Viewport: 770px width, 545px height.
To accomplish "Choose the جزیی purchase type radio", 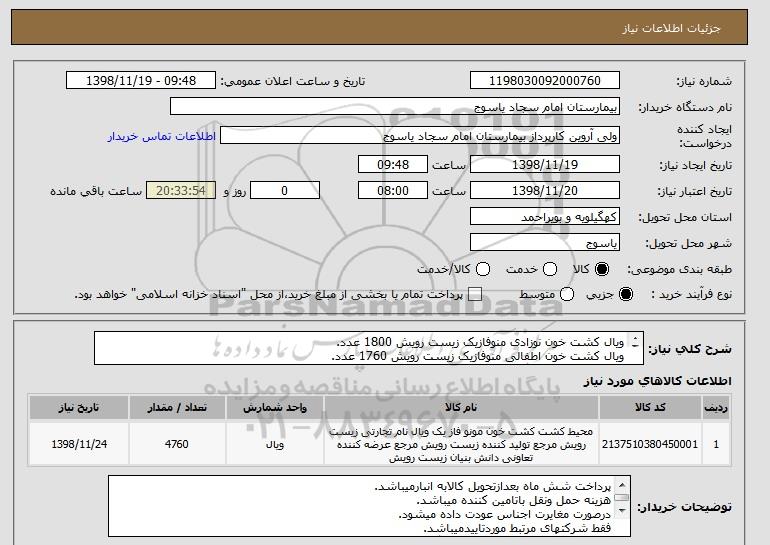I will click(x=626, y=295).
